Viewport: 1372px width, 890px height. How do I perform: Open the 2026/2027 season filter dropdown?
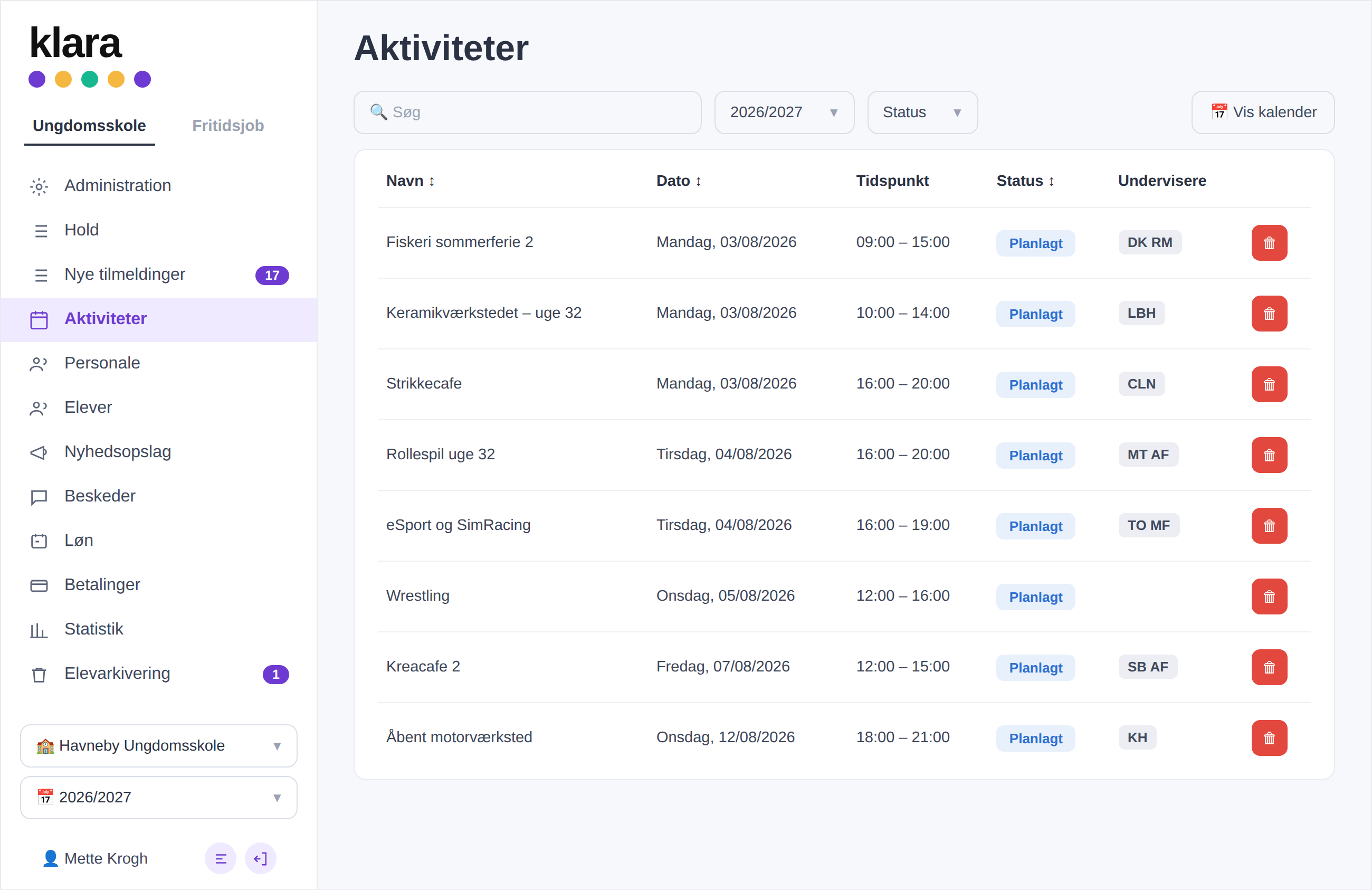click(784, 112)
